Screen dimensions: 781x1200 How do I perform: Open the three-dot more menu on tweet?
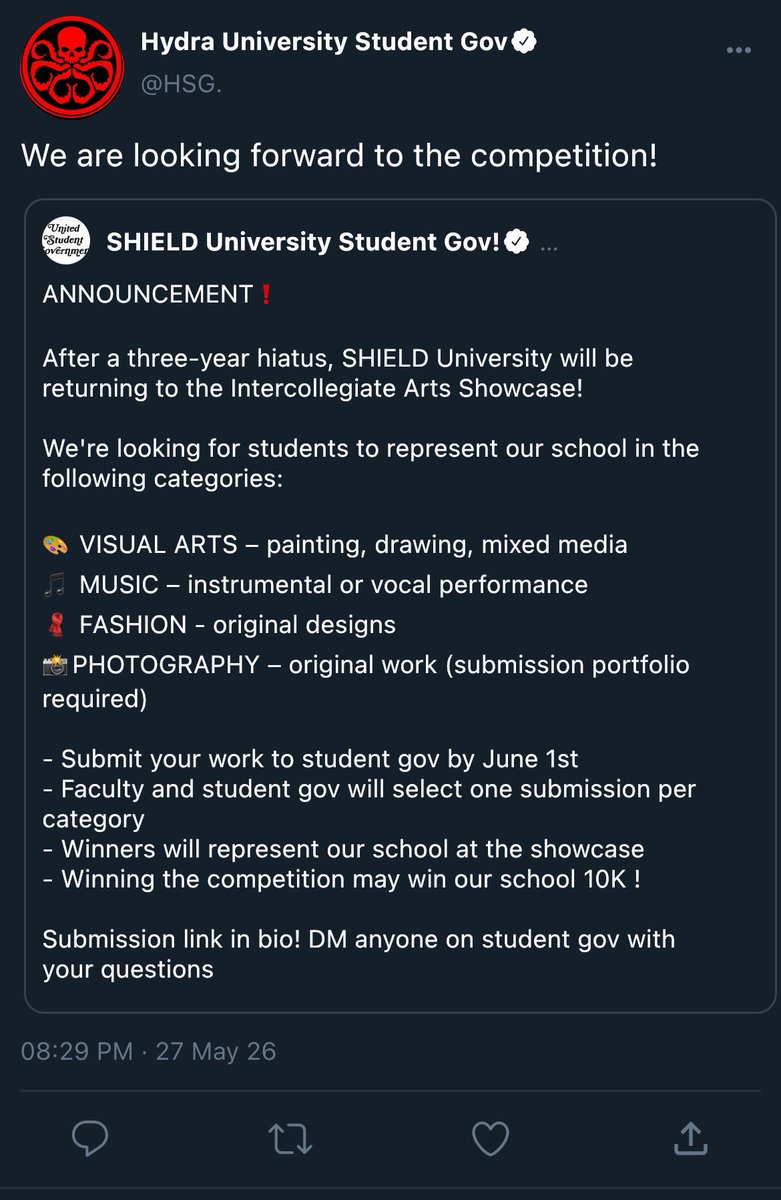coord(738,51)
